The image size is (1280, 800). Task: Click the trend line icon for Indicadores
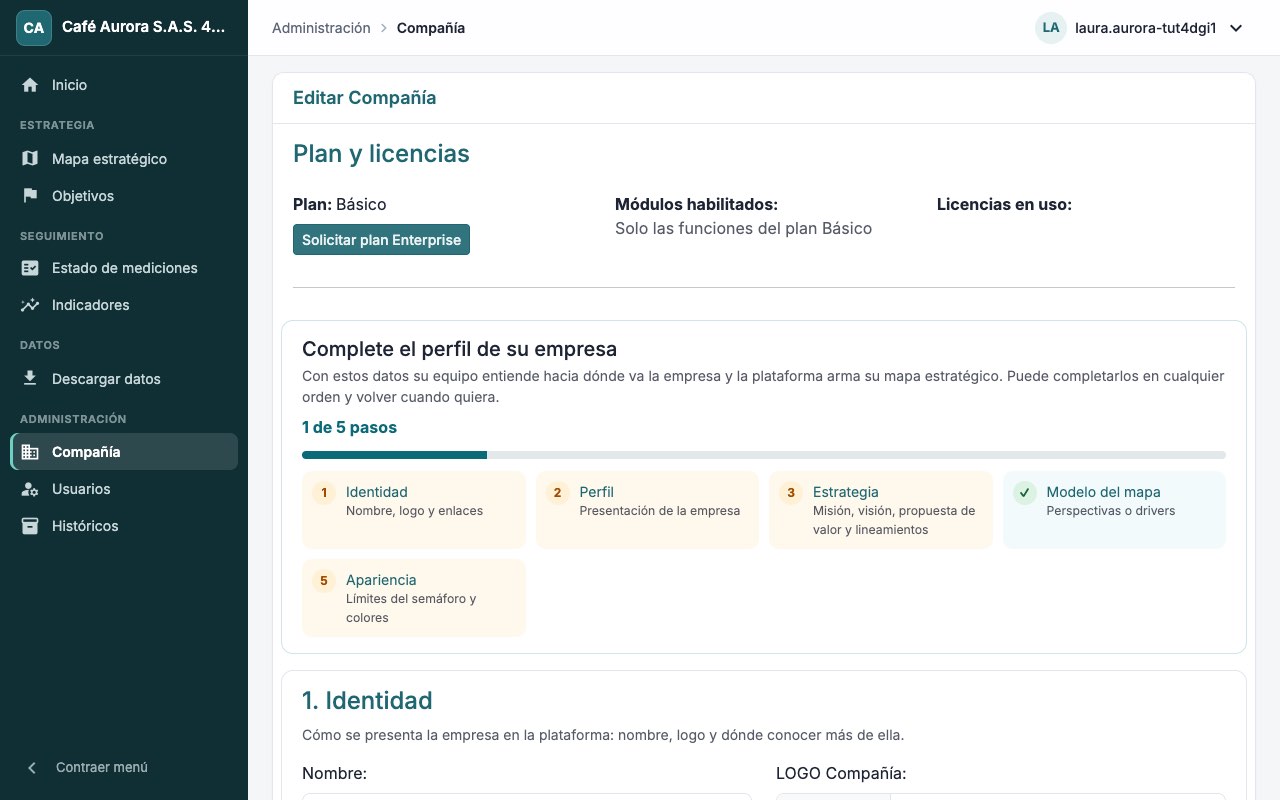point(30,305)
